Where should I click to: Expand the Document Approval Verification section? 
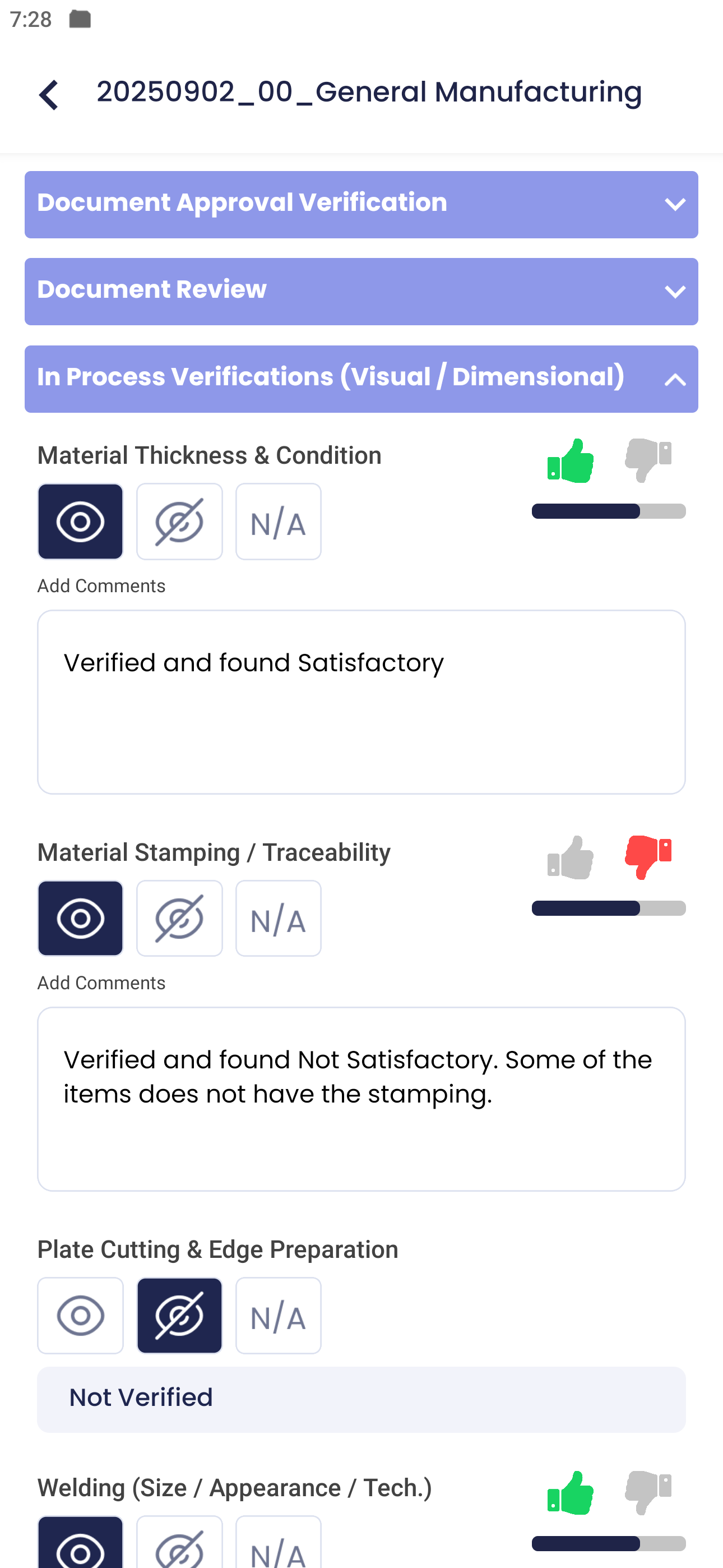click(x=361, y=205)
